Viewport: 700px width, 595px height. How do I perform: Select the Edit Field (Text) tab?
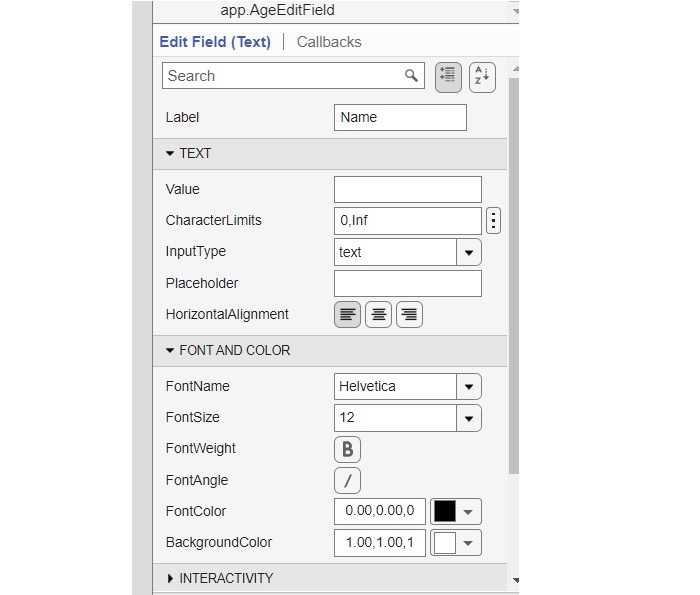215,42
